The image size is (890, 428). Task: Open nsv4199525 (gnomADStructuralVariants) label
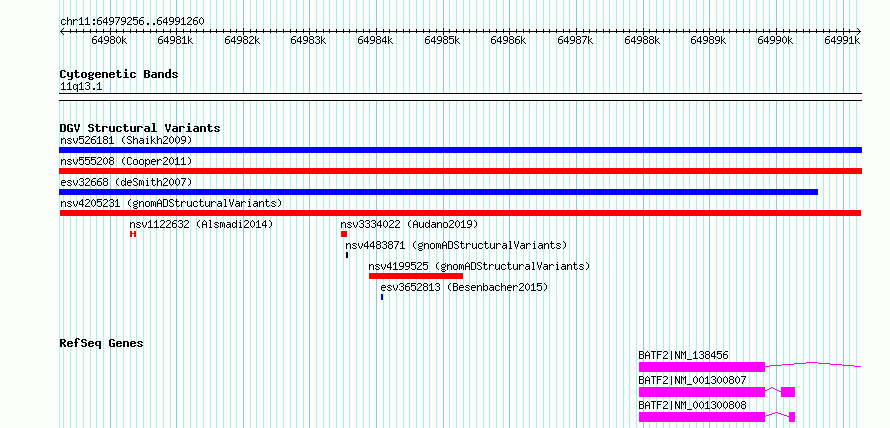(479, 266)
